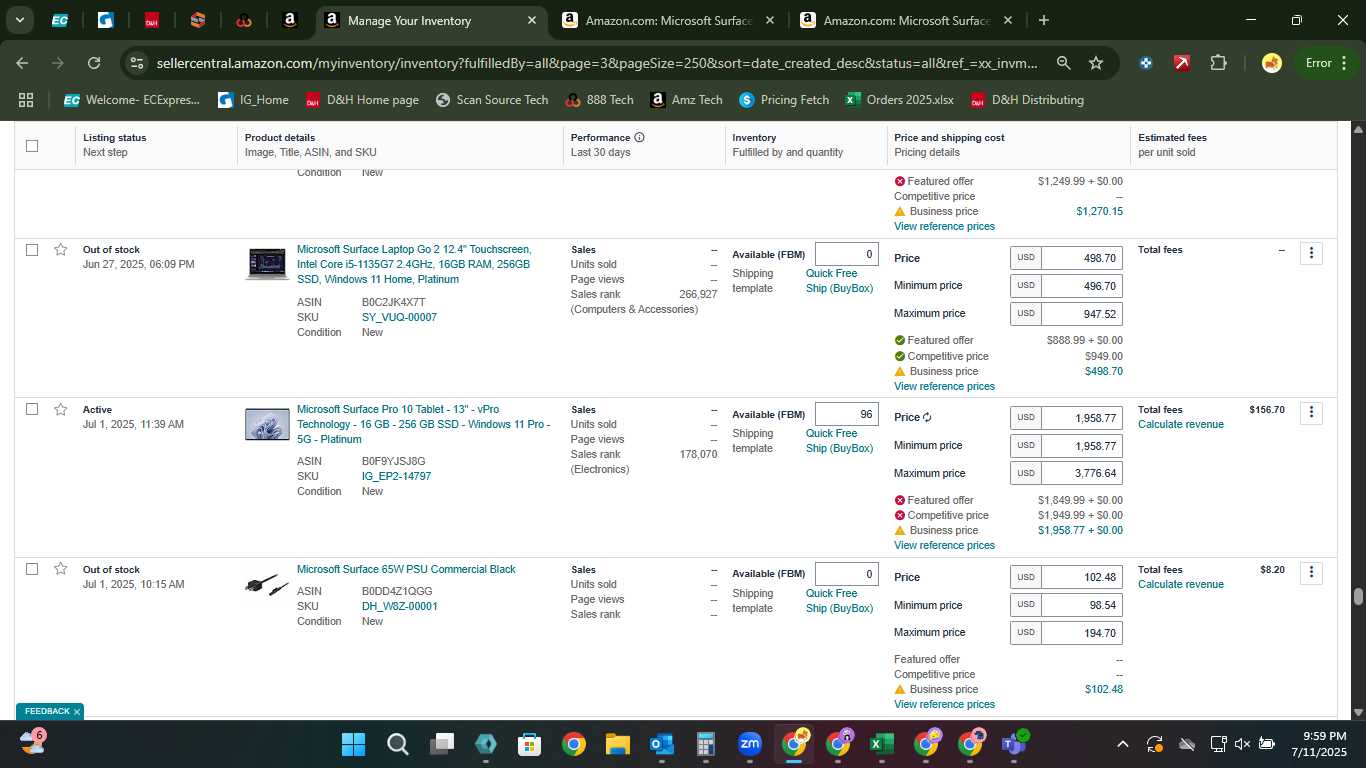Show hidden system tray icons chevron
1366x768 pixels.
pos(1122,744)
